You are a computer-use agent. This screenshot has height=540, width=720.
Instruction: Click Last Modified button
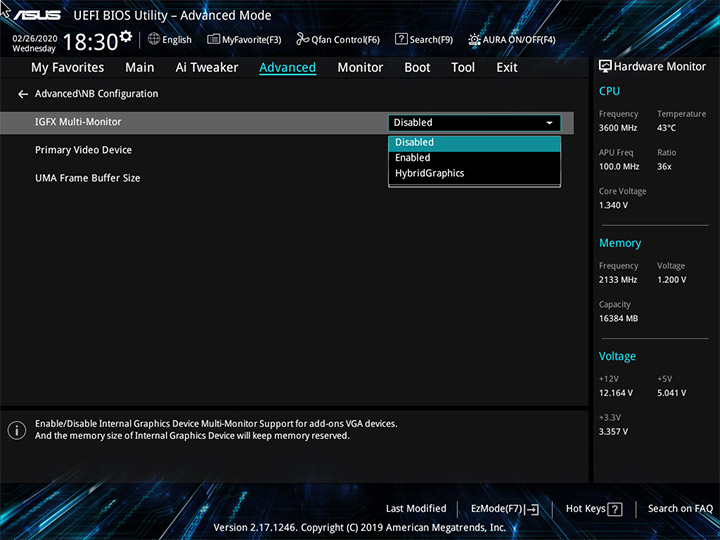point(416,509)
